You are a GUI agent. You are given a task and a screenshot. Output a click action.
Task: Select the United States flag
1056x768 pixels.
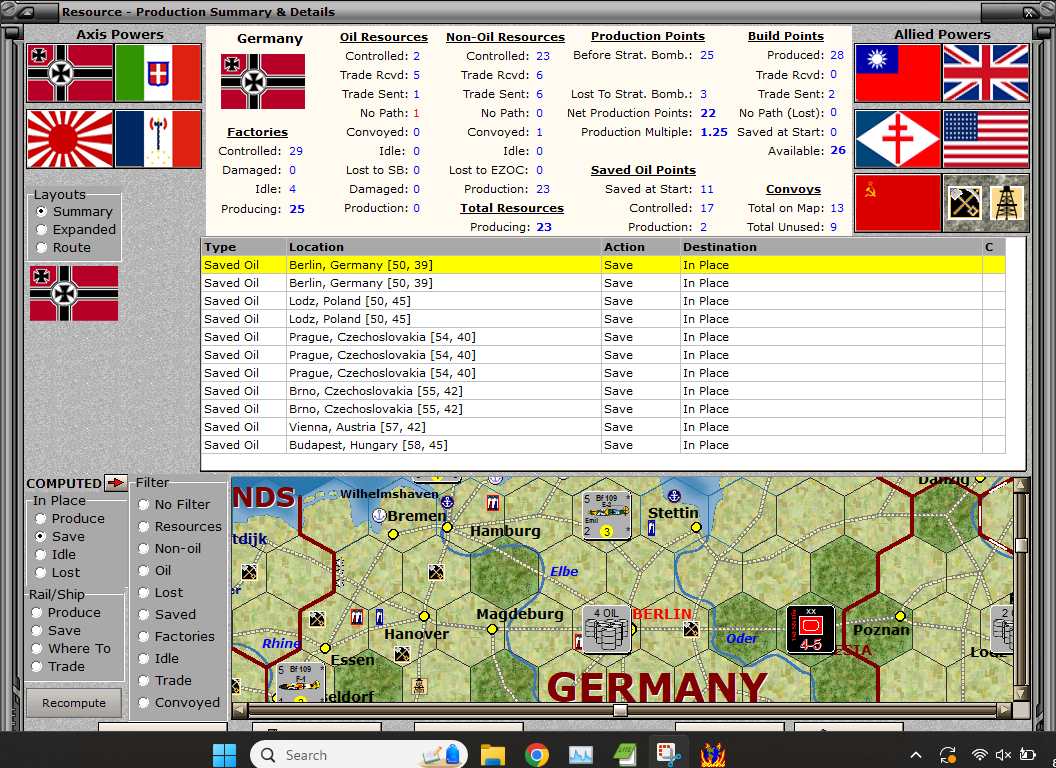coord(986,139)
